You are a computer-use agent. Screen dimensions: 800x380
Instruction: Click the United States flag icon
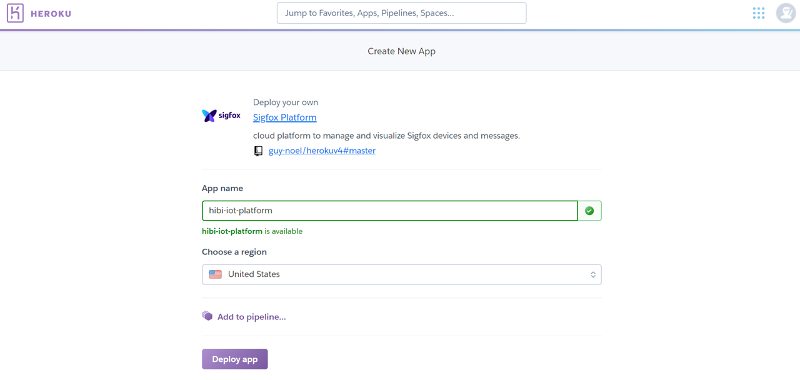tap(215, 274)
